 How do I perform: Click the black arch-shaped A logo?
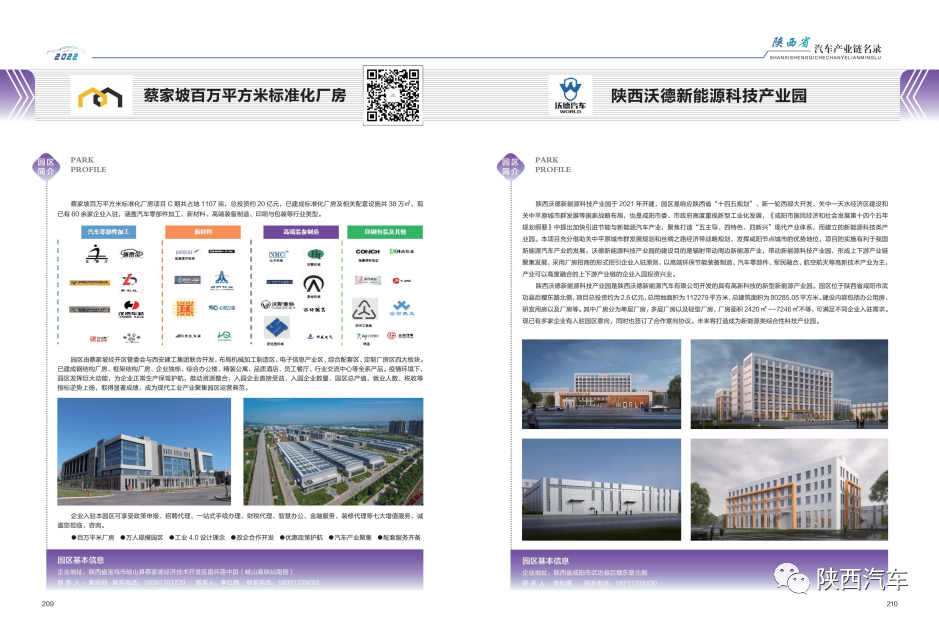point(313,285)
